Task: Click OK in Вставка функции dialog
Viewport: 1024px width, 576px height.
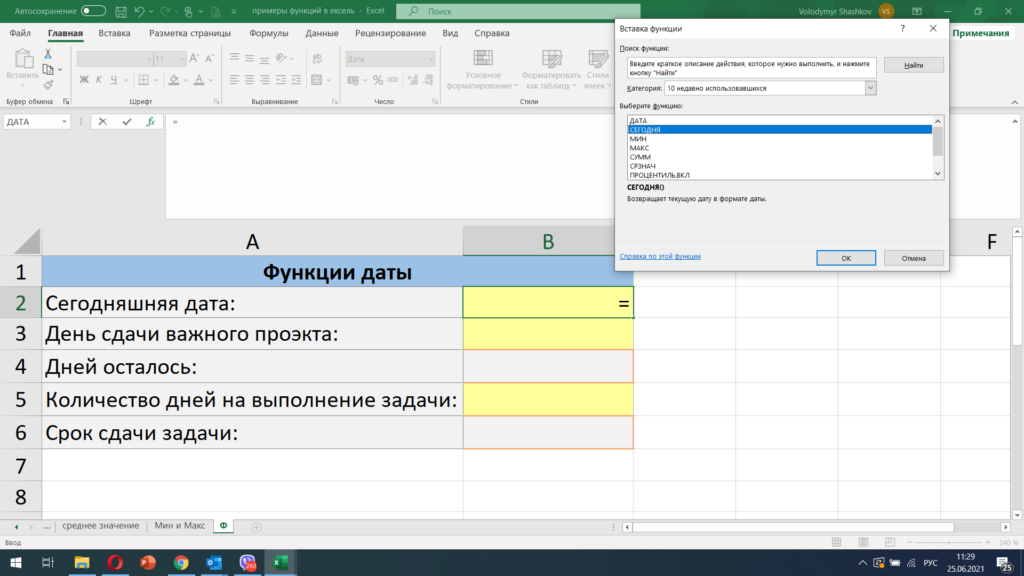Action: coord(846,258)
